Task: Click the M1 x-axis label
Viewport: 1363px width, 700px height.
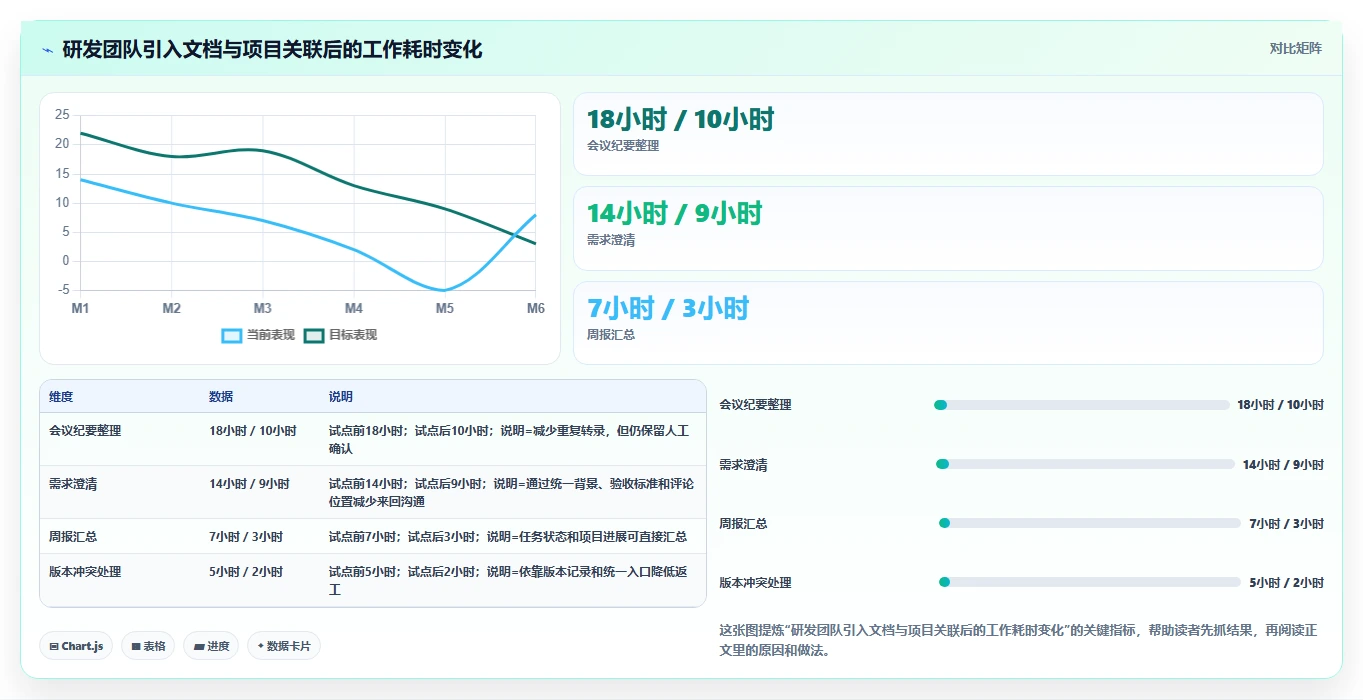Action: click(x=80, y=308)
